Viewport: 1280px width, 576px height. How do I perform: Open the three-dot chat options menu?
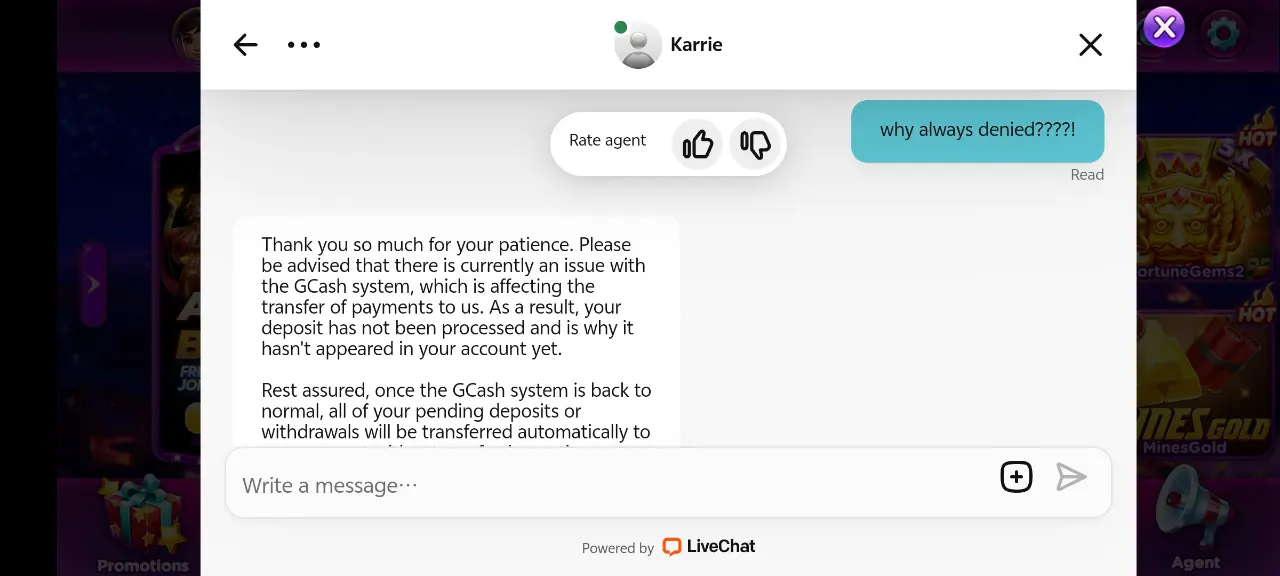pos(304,44)
